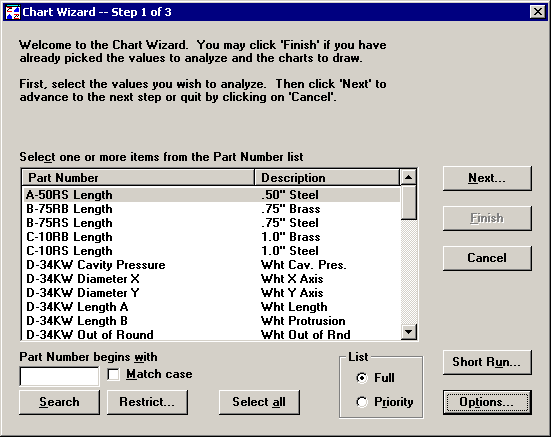
Task: Cancel the Chart Wizard
Action: (x=487, y=258)
